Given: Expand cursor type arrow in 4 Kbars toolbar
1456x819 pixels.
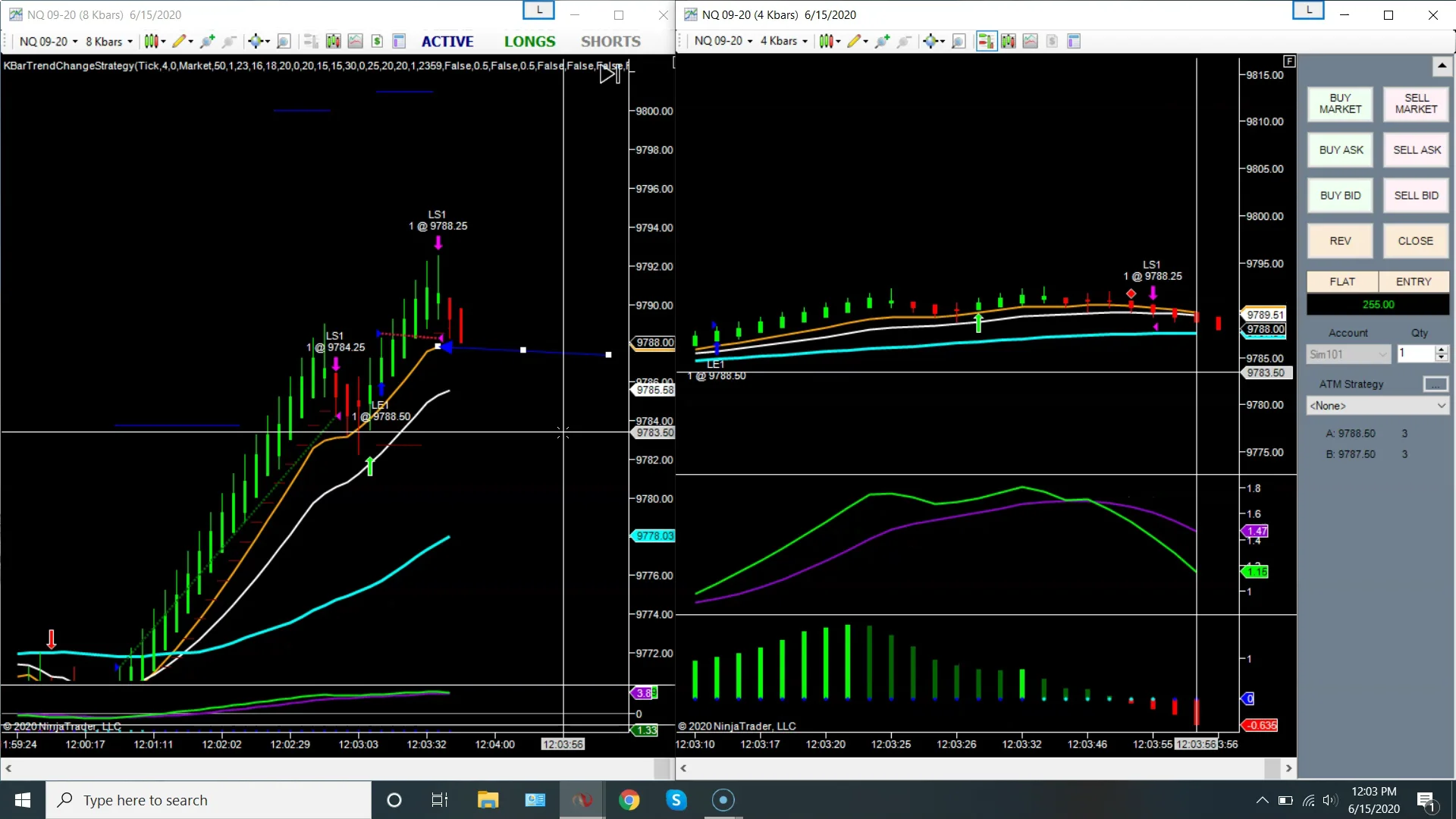Looking at the screenshot, I should point(943,42).
